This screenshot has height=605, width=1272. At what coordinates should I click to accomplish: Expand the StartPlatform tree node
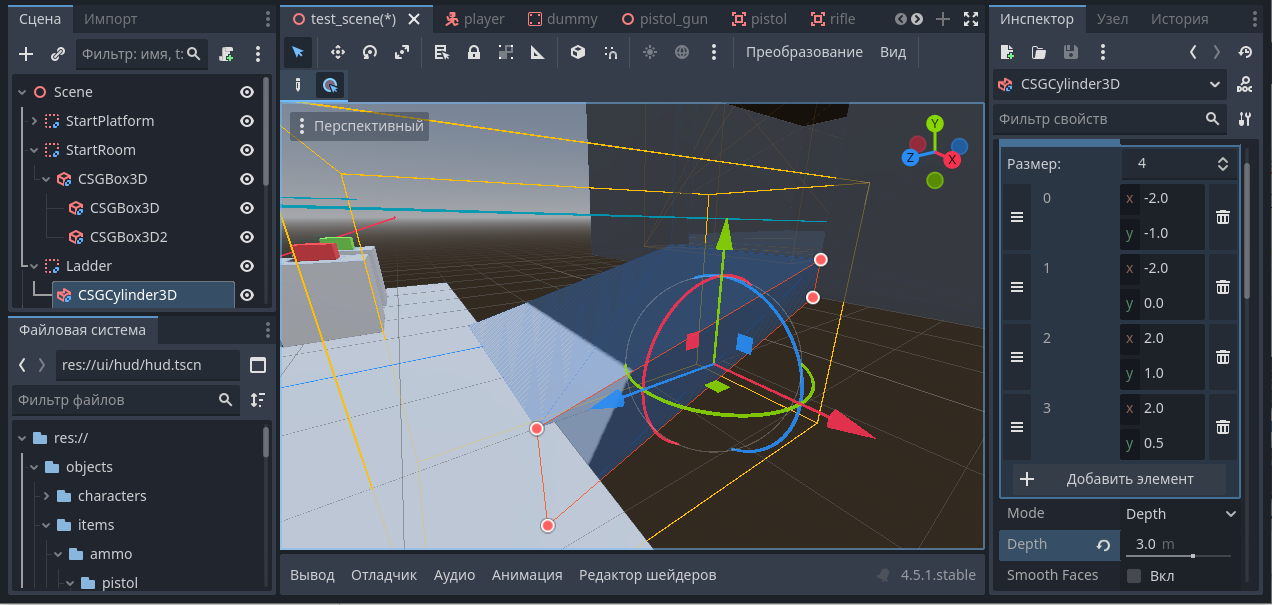(x=34, y=121)
